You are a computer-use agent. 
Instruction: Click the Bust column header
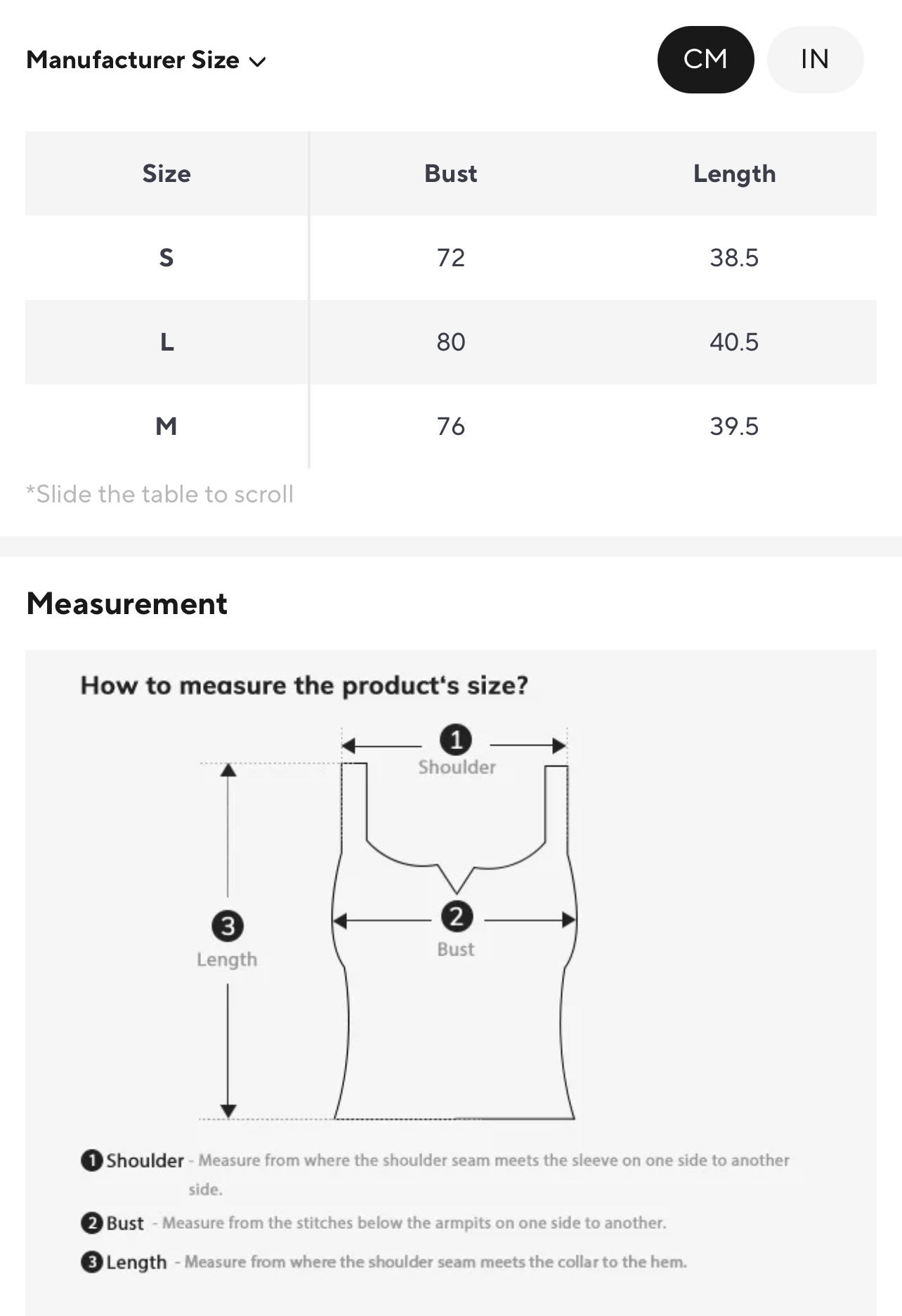pos(450,174)
